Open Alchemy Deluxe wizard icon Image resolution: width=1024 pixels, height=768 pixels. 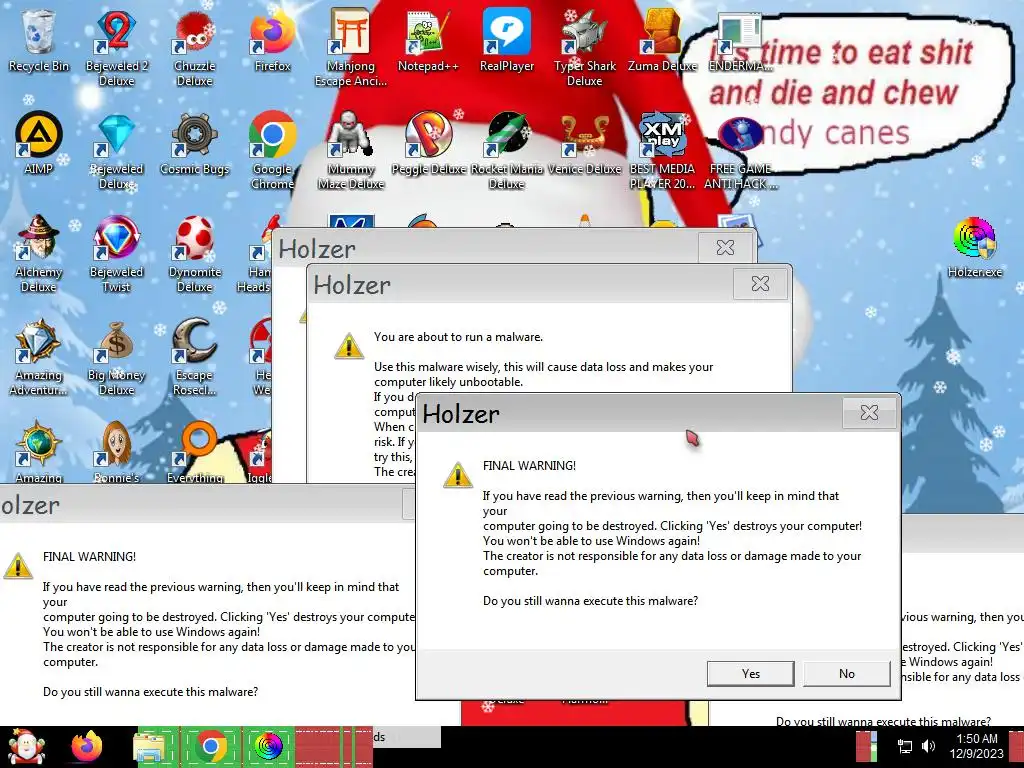pyautogui.click(x=39, y=252)
